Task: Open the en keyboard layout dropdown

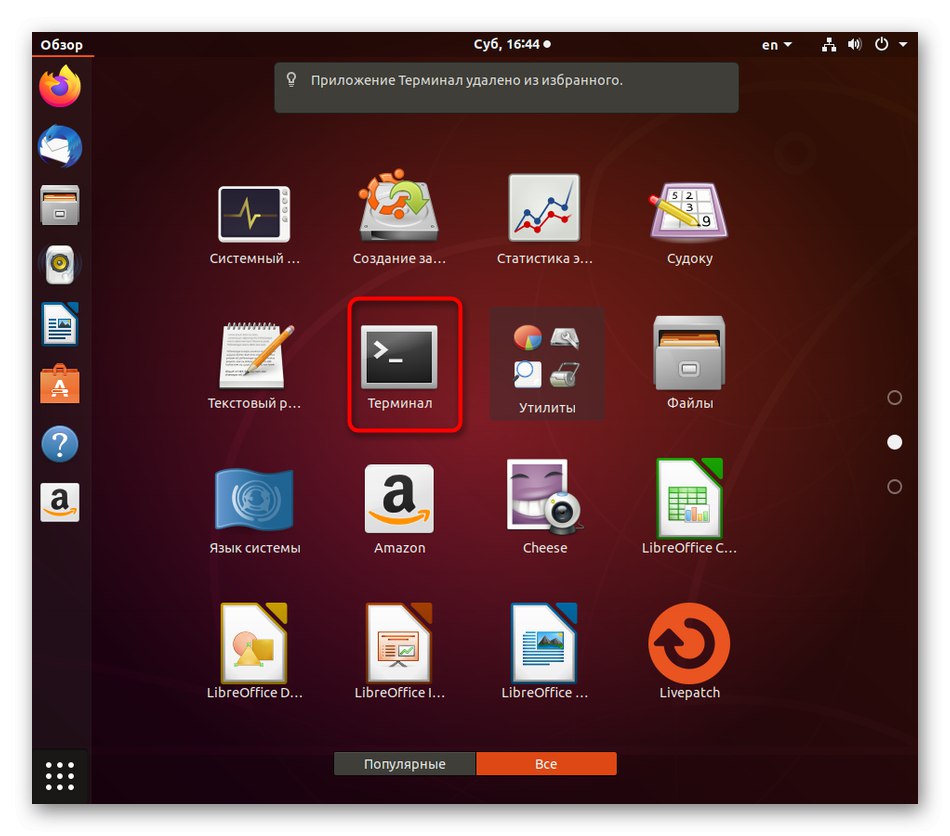Action: [777, 44]
